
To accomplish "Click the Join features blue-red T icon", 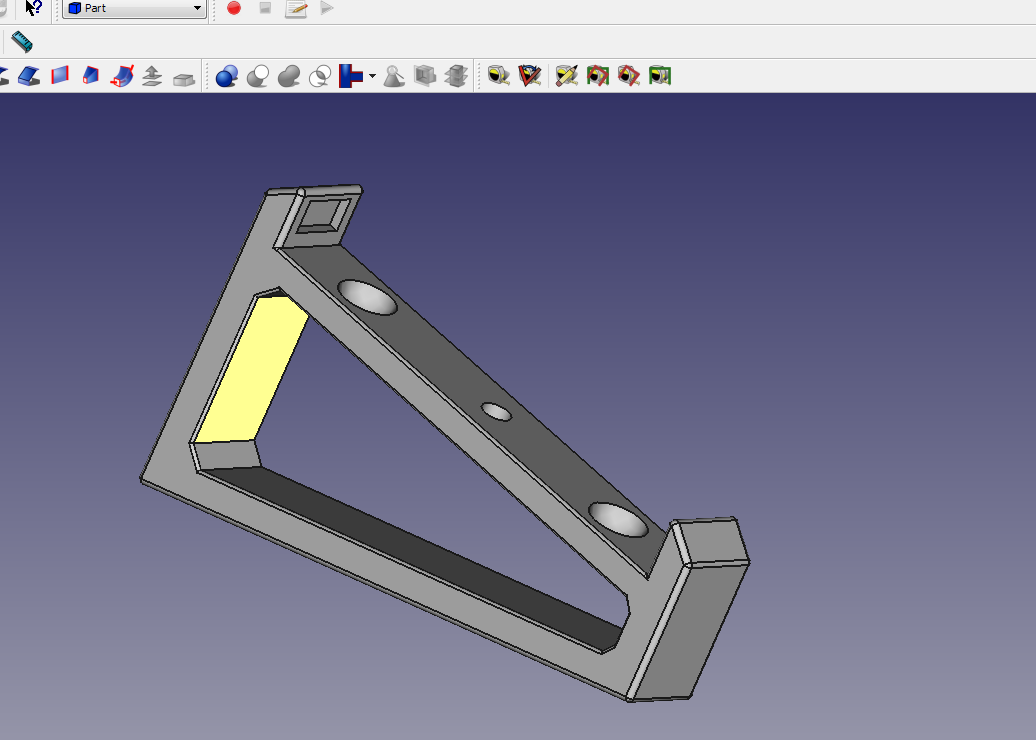I will (x=350, y=76).
